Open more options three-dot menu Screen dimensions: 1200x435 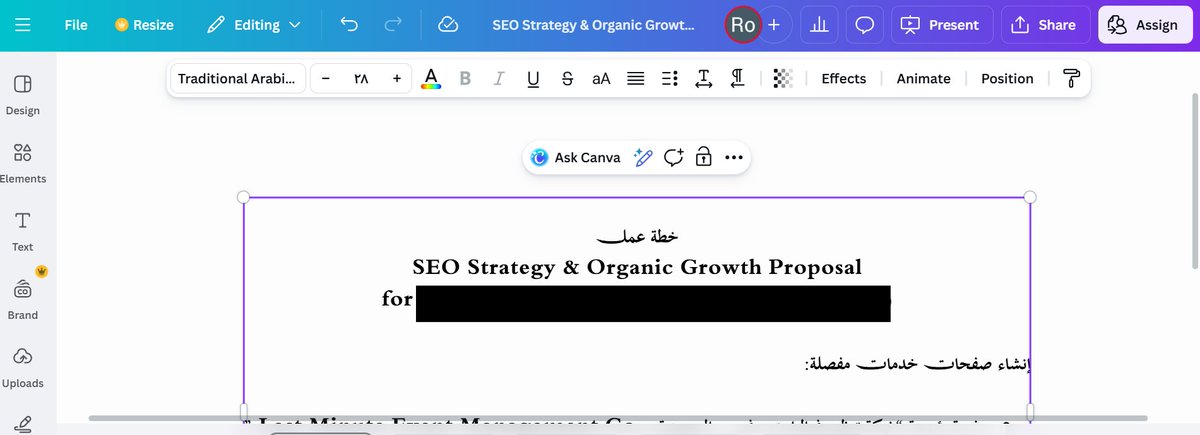[x=734, y=157]
